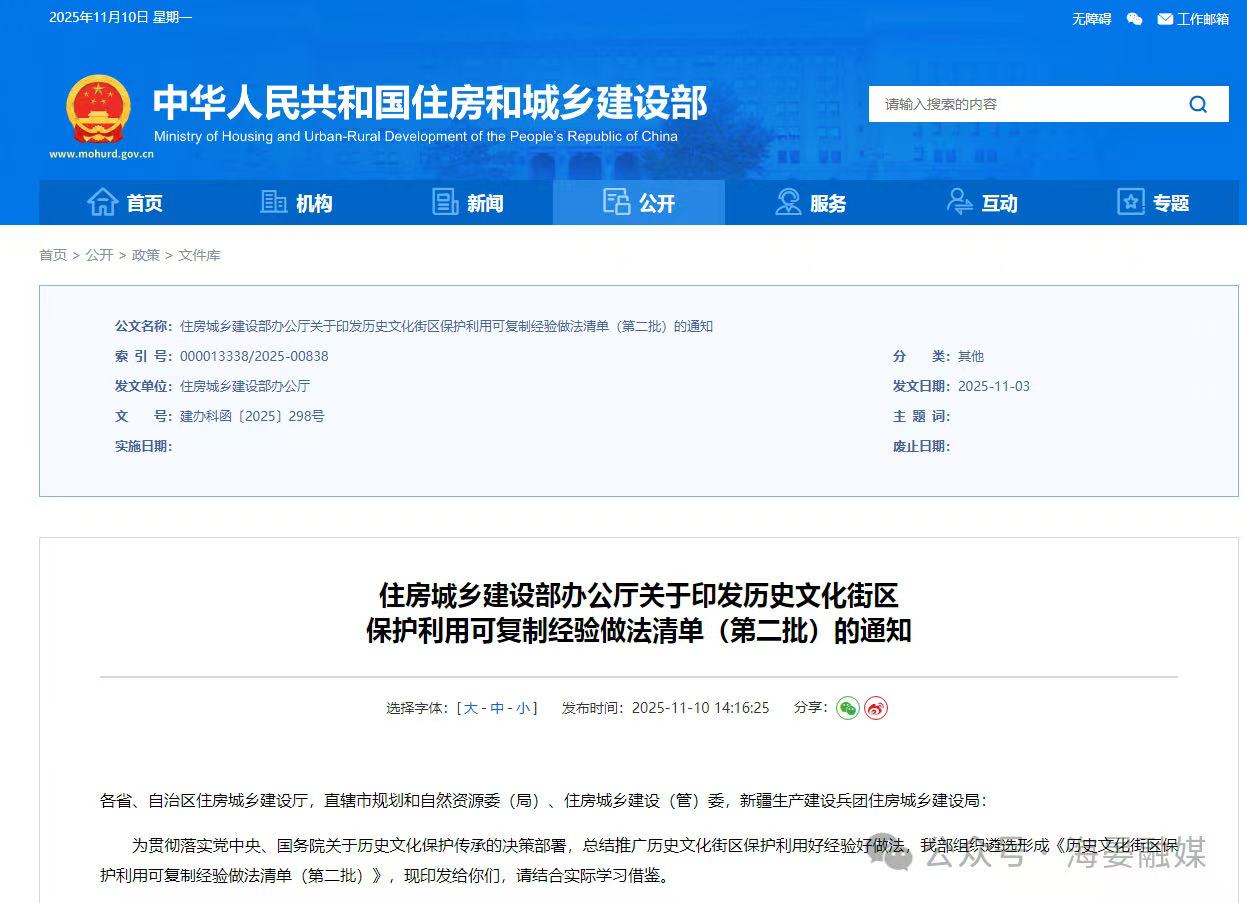
Task: Click the 无障碍 accessibility link
Action: pos(1091,19)
